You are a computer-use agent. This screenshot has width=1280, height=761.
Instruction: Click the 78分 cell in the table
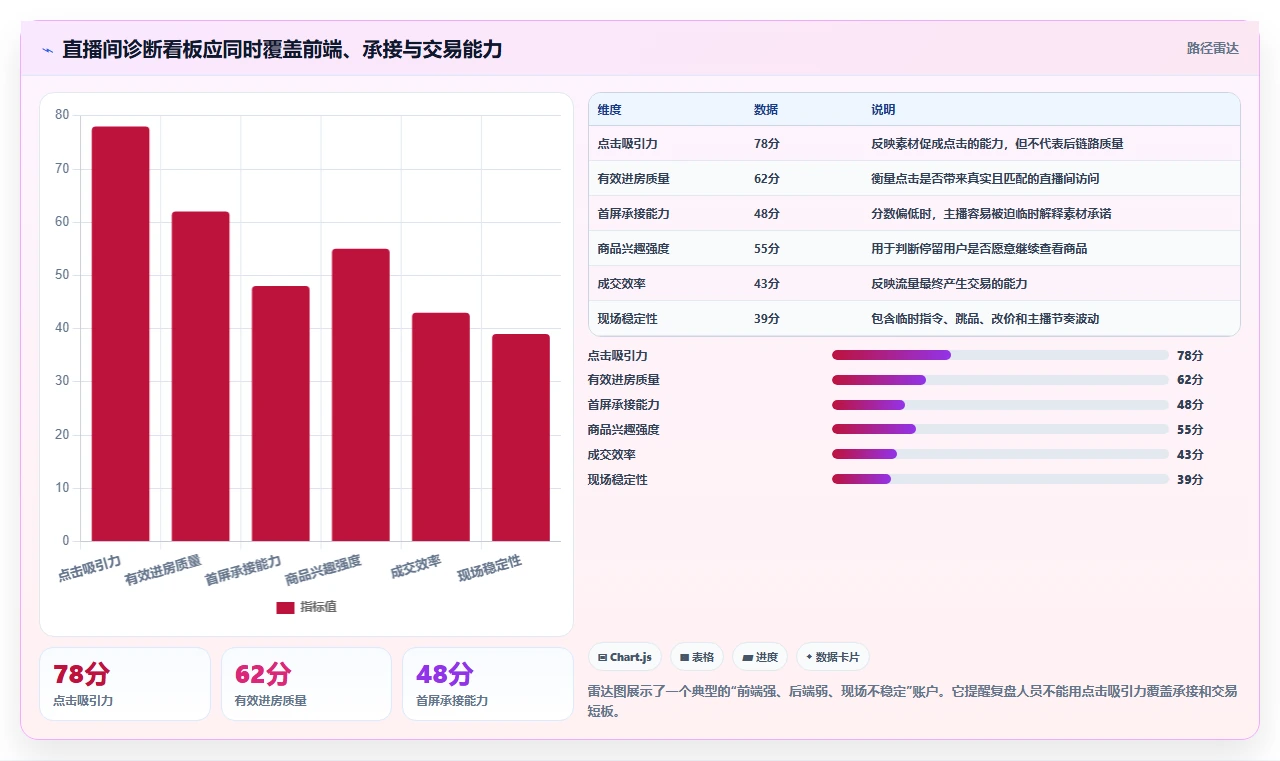[767, 144]
